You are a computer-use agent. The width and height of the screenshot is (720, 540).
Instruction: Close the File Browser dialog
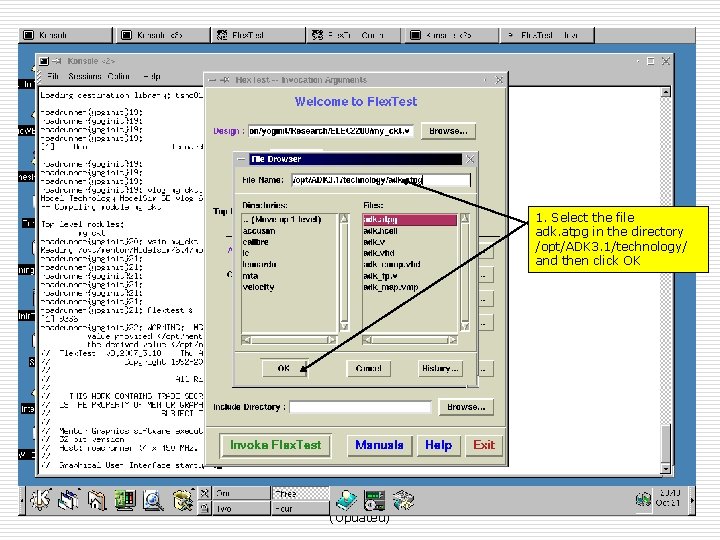pos(470,159)
